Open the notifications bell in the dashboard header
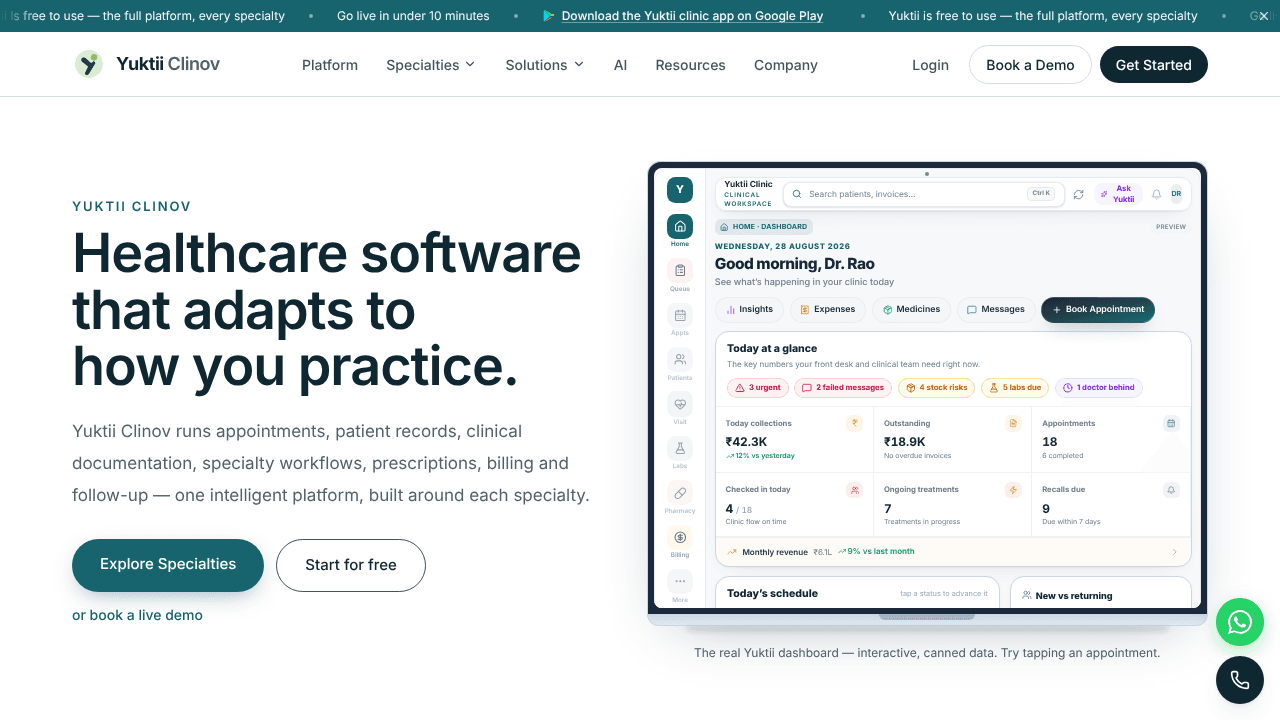1280x720 pixels. click(x=1157, y=194)
